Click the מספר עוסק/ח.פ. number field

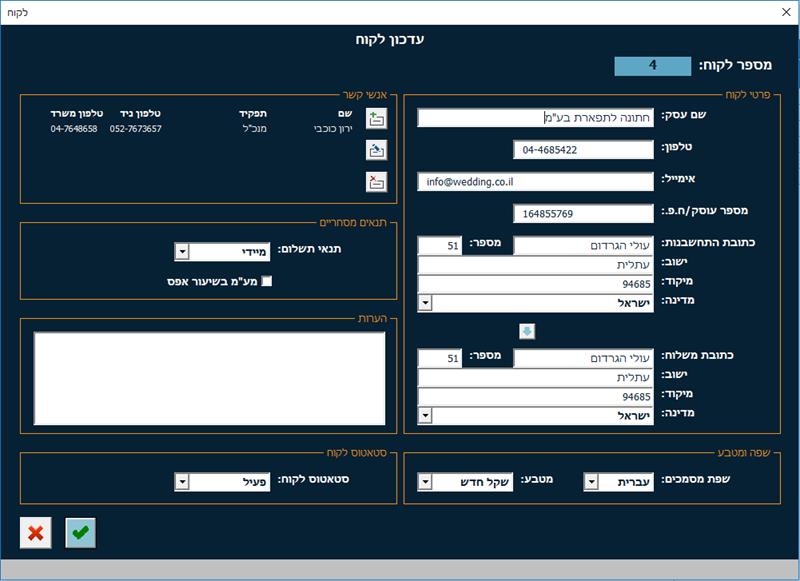(583, 214)
